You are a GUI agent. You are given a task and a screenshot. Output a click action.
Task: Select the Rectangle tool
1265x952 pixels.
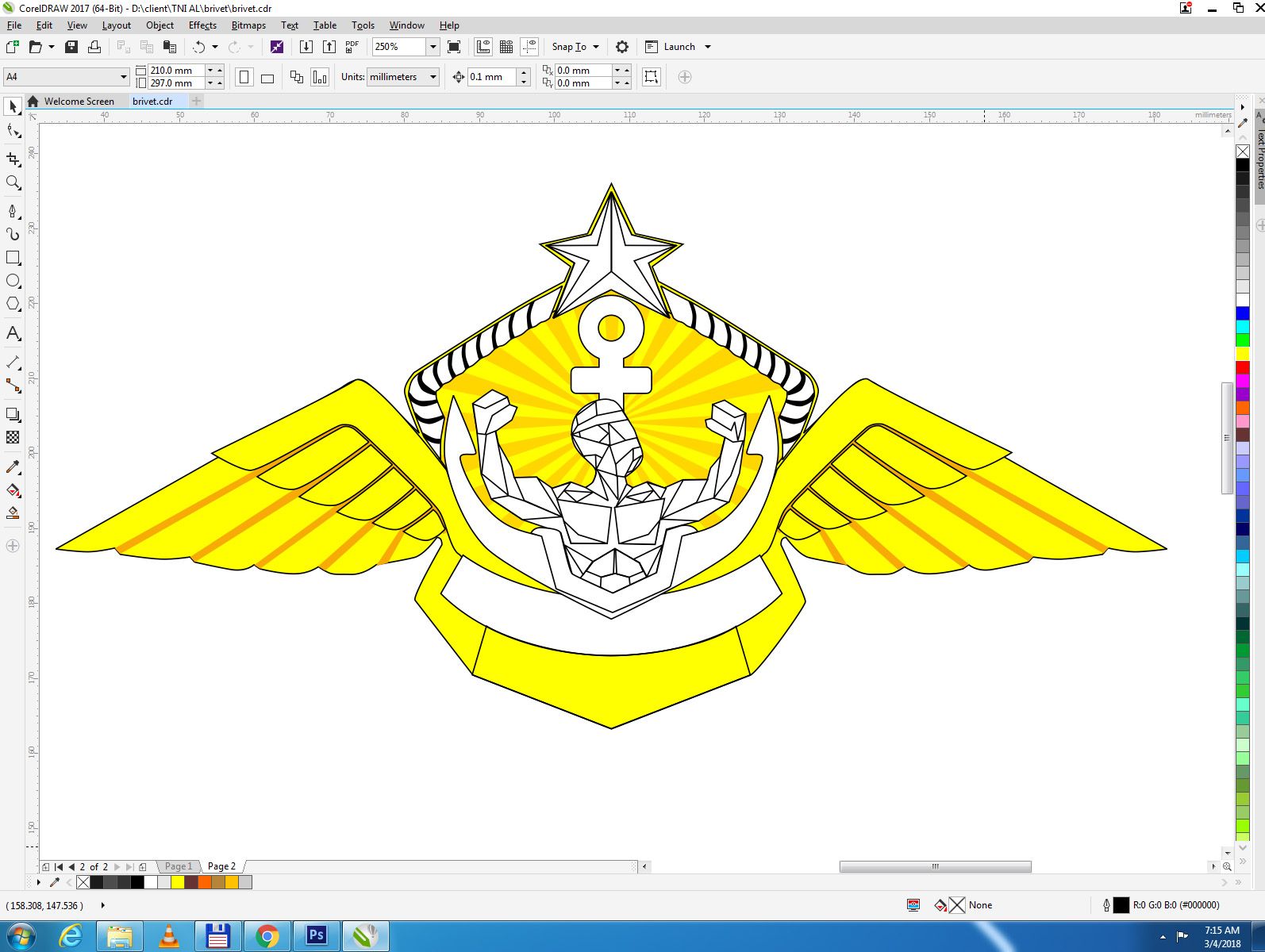[x=13, y=258]
